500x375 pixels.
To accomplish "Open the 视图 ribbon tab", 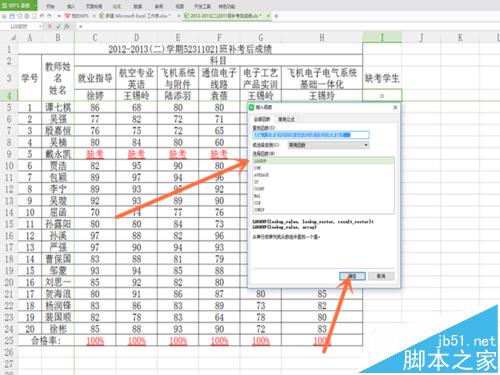I will point(180,6).
